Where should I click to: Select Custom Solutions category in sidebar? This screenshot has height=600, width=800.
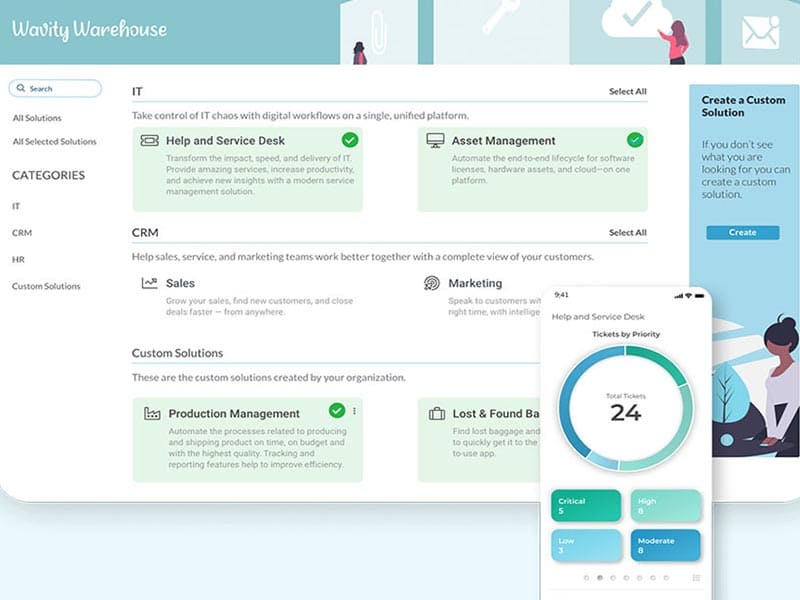(46, 286)
